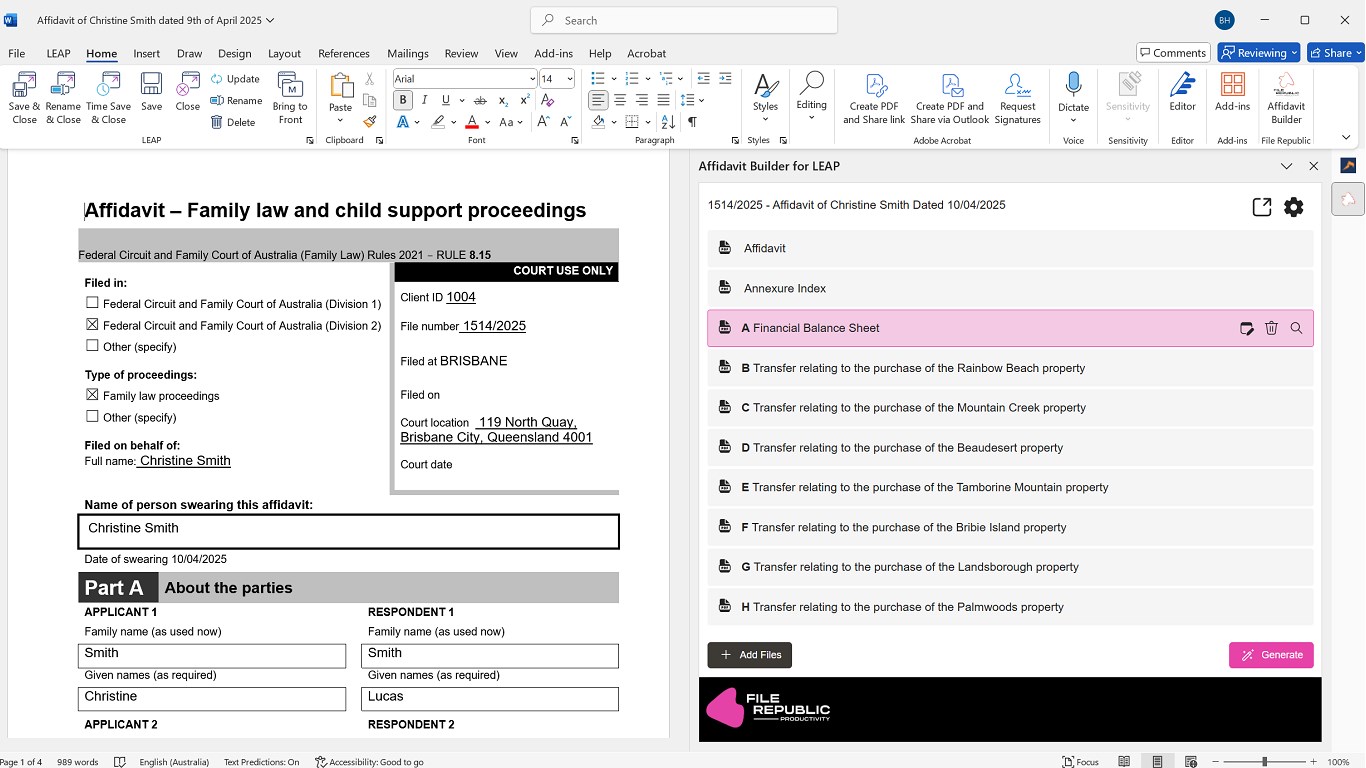Click the pink Generate button
Image resolution: width=1366 pixels, height=768 pixels.
click(x=1271, y=655)
